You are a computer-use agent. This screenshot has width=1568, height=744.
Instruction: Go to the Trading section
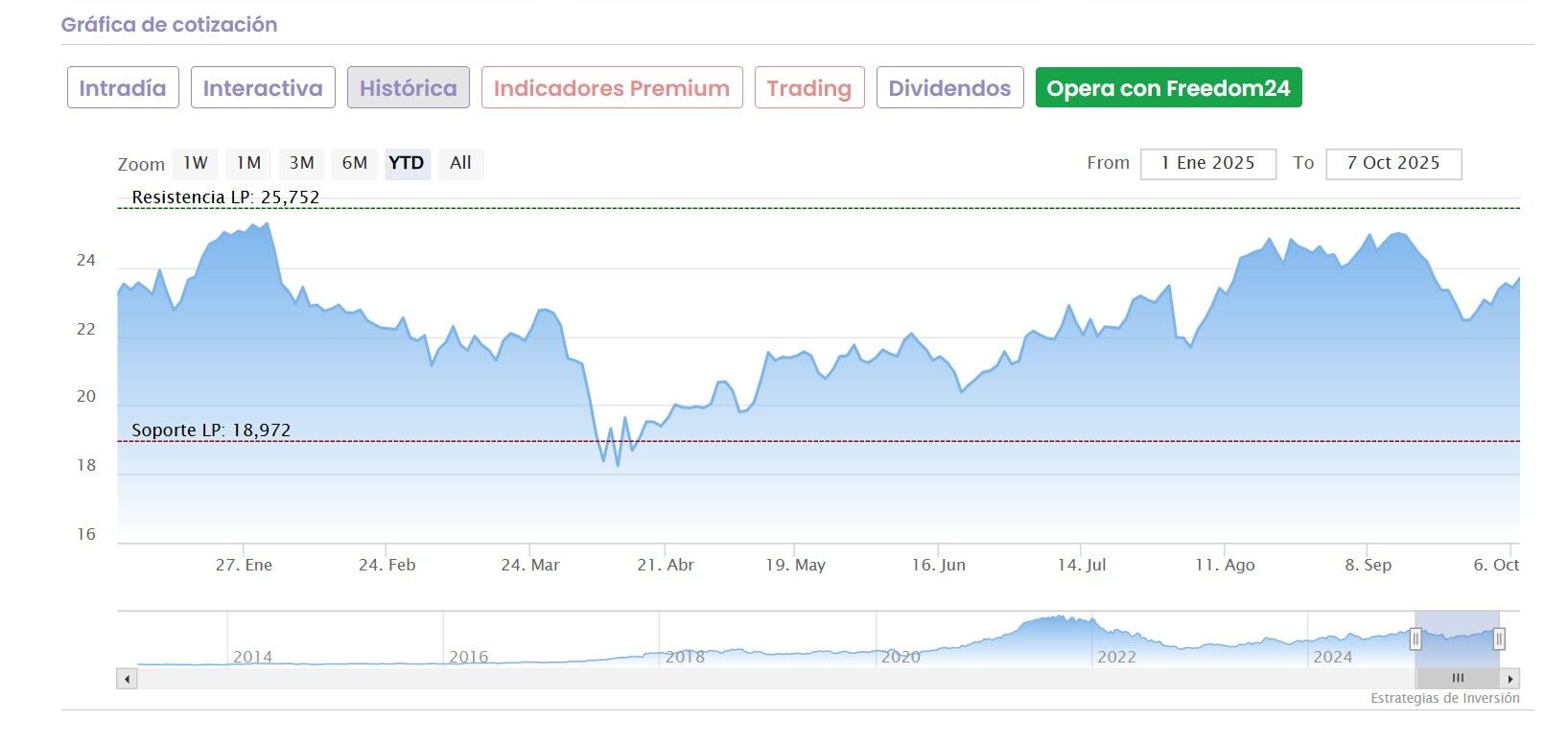(x=809, y=88)
